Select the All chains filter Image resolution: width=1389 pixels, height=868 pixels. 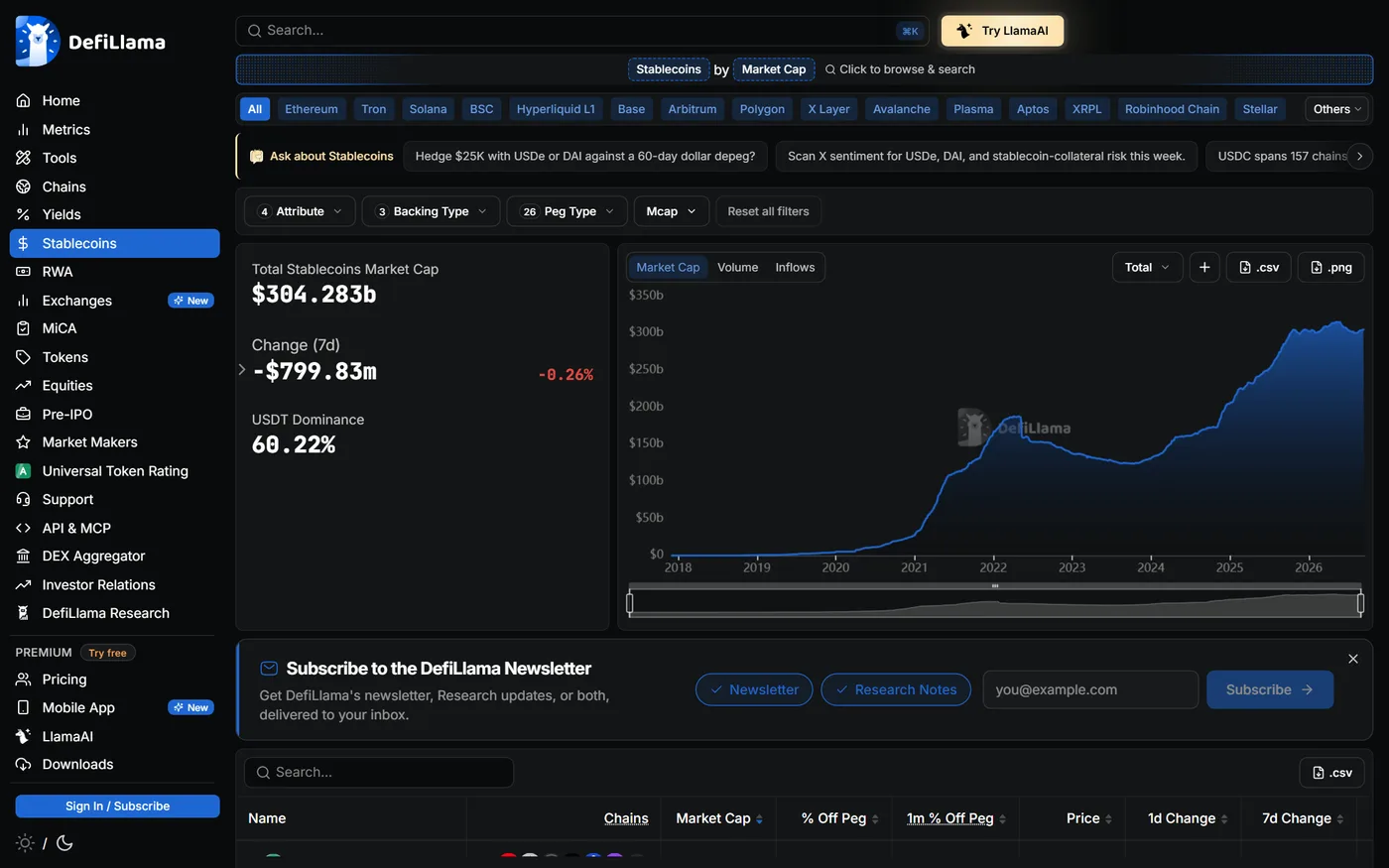[x=255, y=109]
